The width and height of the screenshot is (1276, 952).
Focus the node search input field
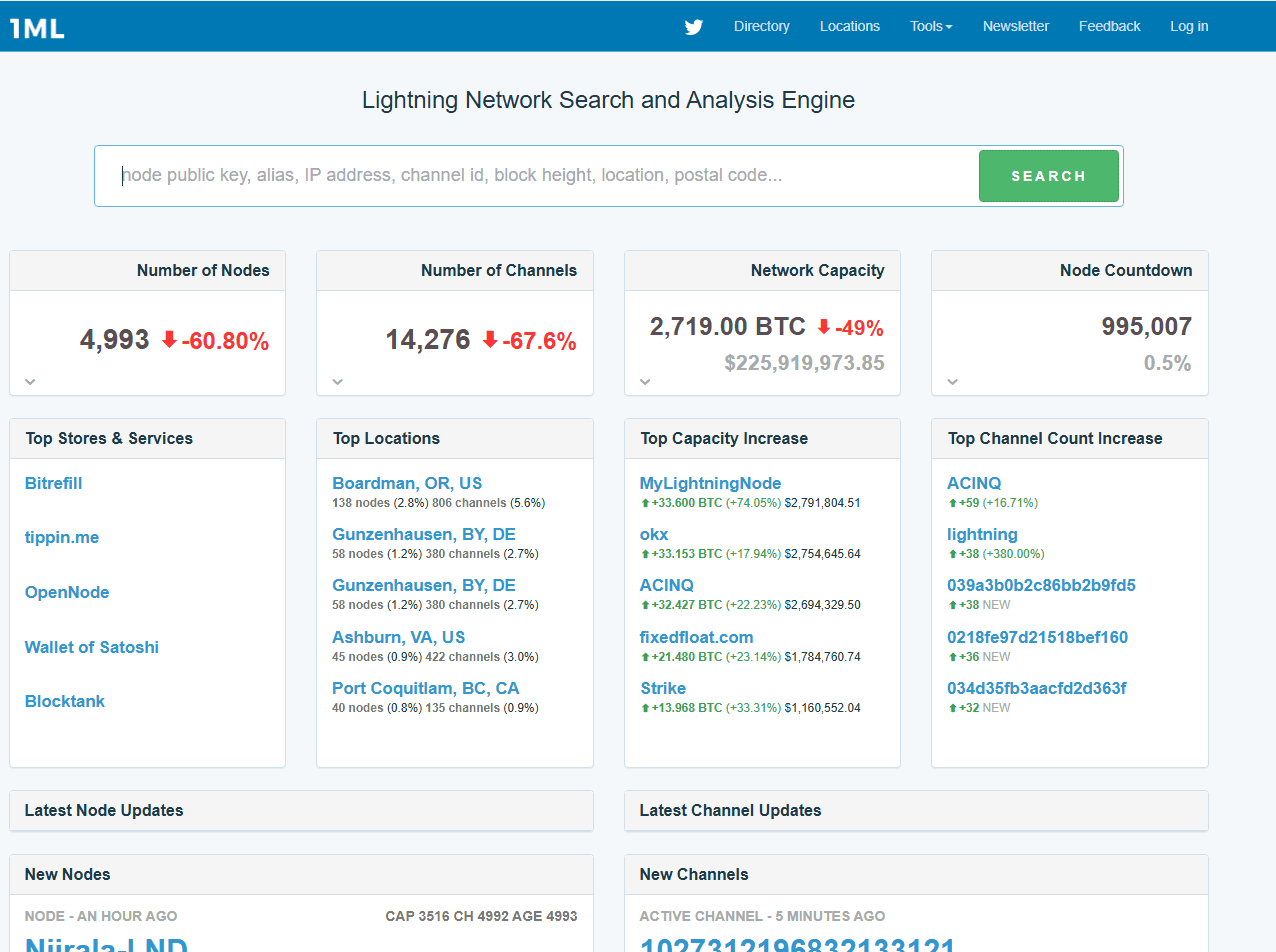(x=540, y=176)
